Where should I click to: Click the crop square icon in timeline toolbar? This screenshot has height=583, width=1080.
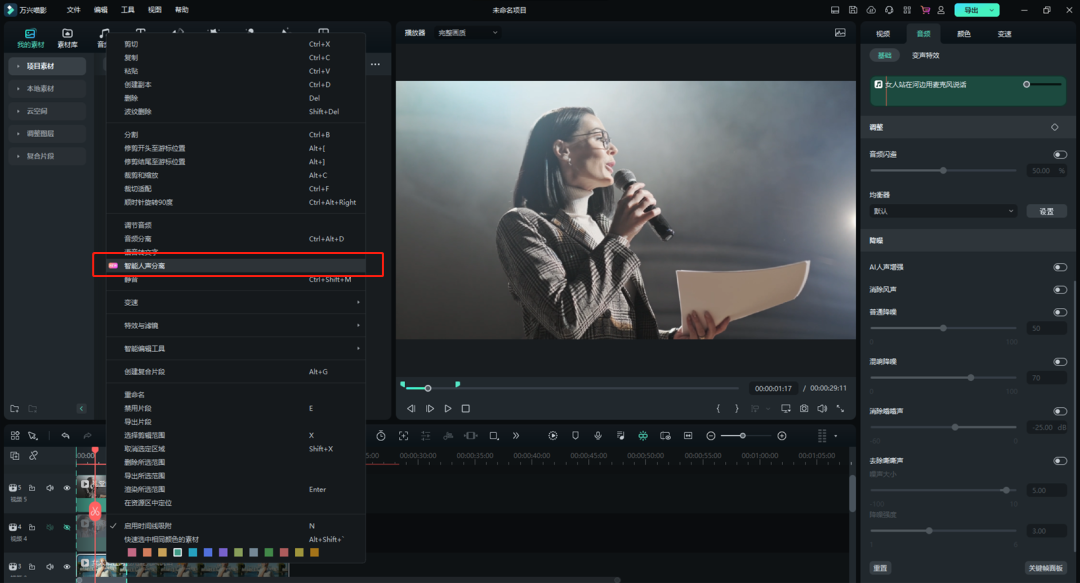point(494,436)
